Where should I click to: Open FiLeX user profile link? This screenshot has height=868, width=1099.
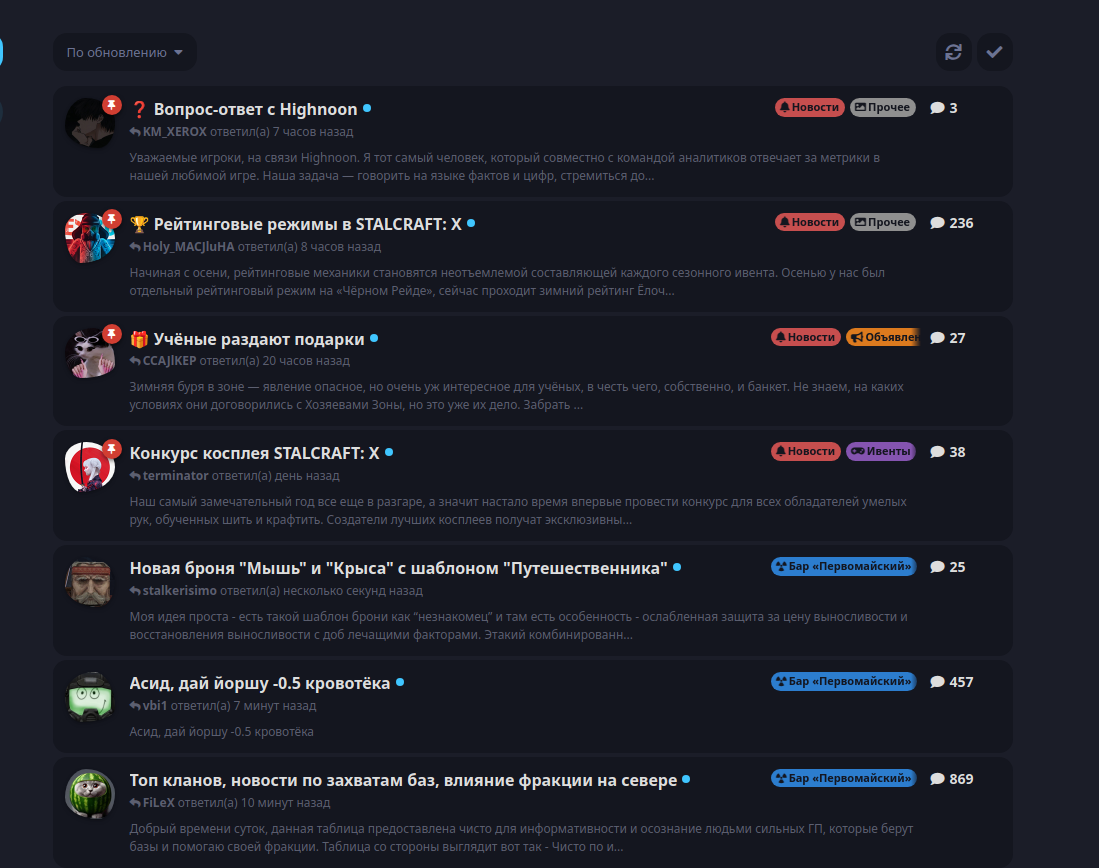pyautogui.click(x=158, y=803)
